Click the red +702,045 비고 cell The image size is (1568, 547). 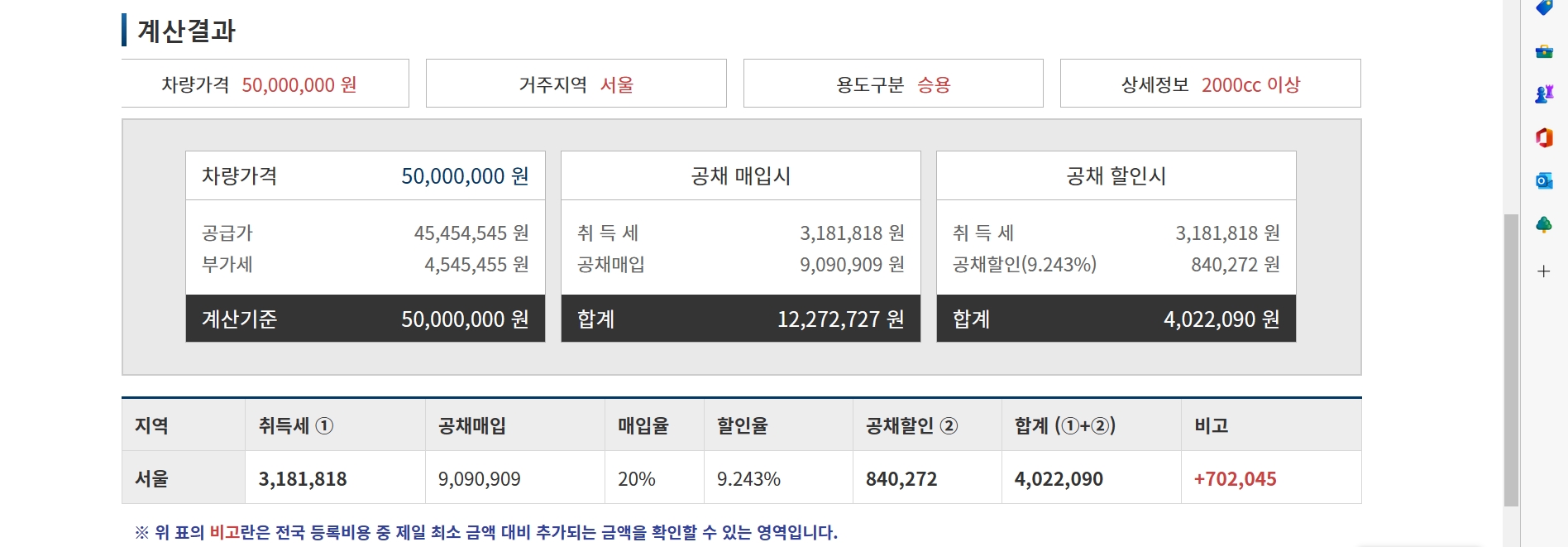pyautogui.click(x=1271, y=478)
